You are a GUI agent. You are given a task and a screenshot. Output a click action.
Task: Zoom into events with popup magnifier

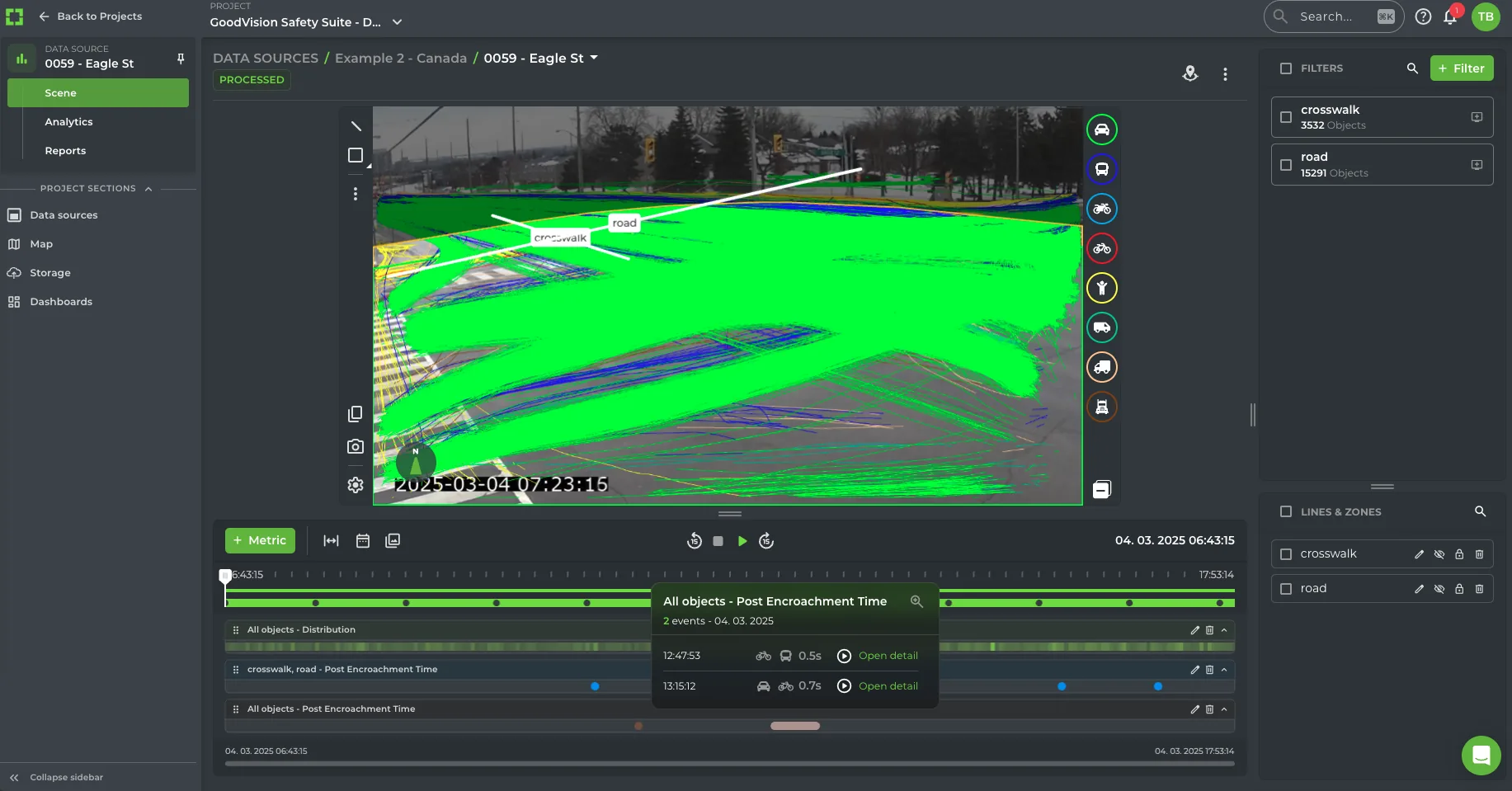916,601
